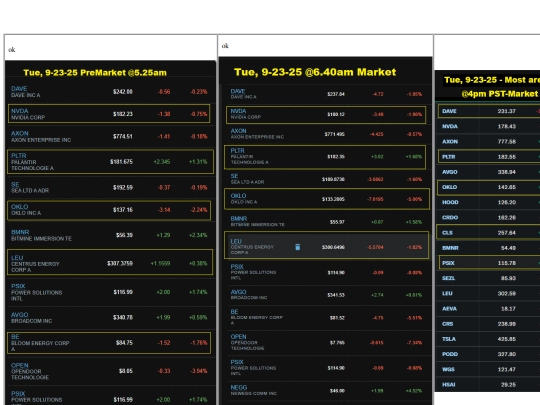
Task: Click PLTR ticker priced $181.675
Action: [19, 156]
